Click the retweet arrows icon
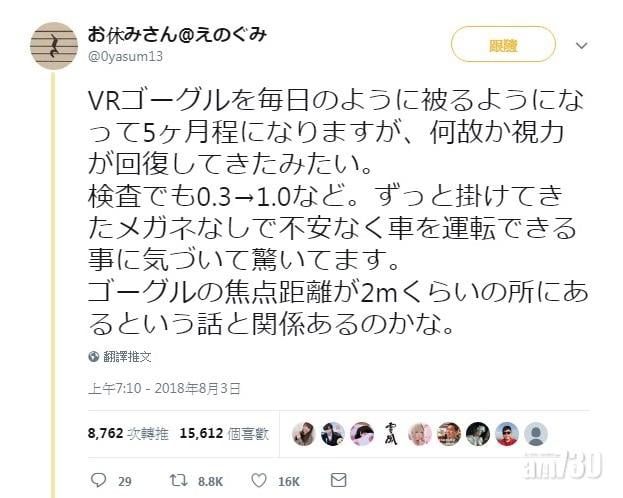Viewport: 623px width, 498px height. [179, 481]
